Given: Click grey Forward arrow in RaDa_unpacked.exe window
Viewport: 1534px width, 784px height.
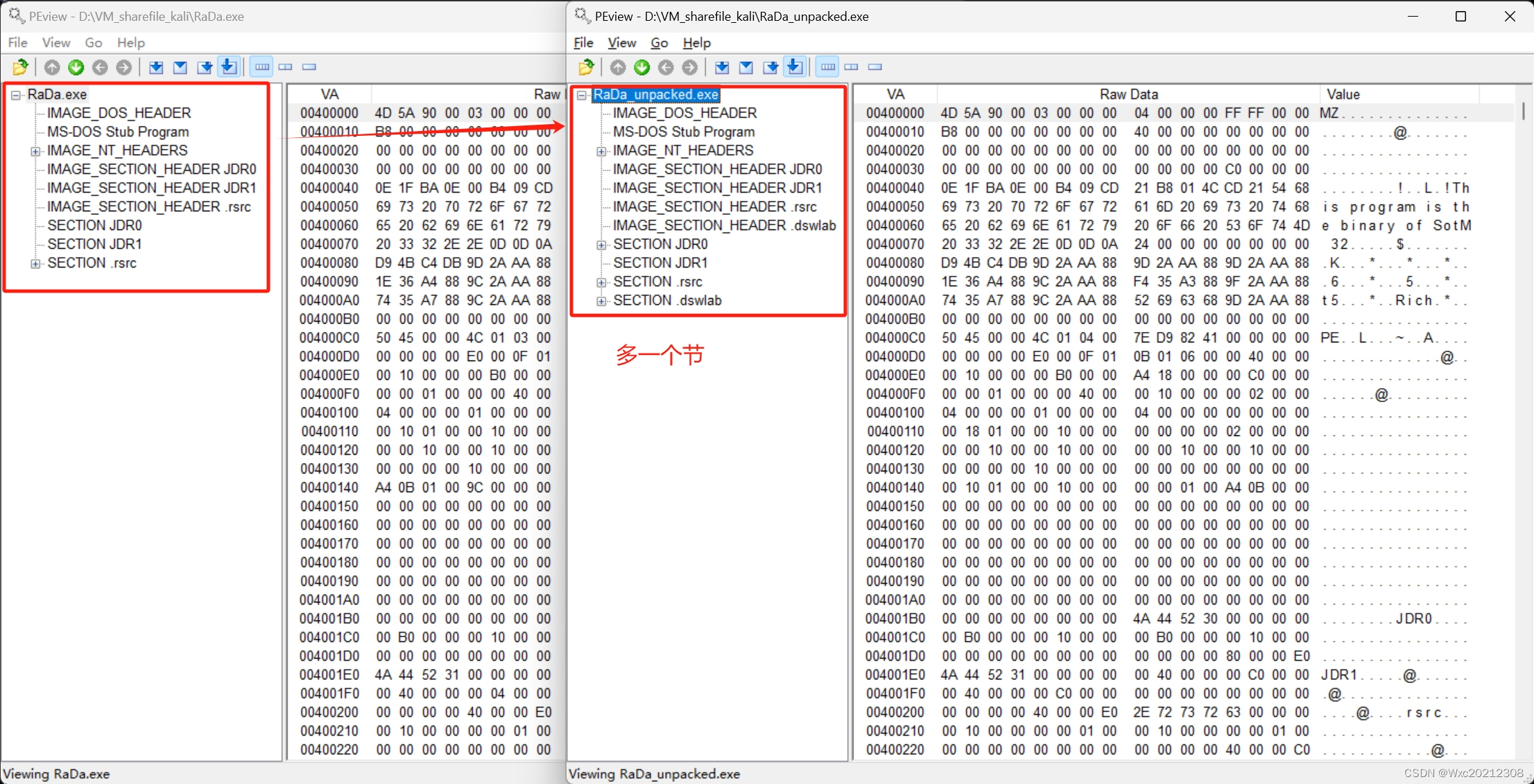Looking at the screenshot, I should click(690, 67).
